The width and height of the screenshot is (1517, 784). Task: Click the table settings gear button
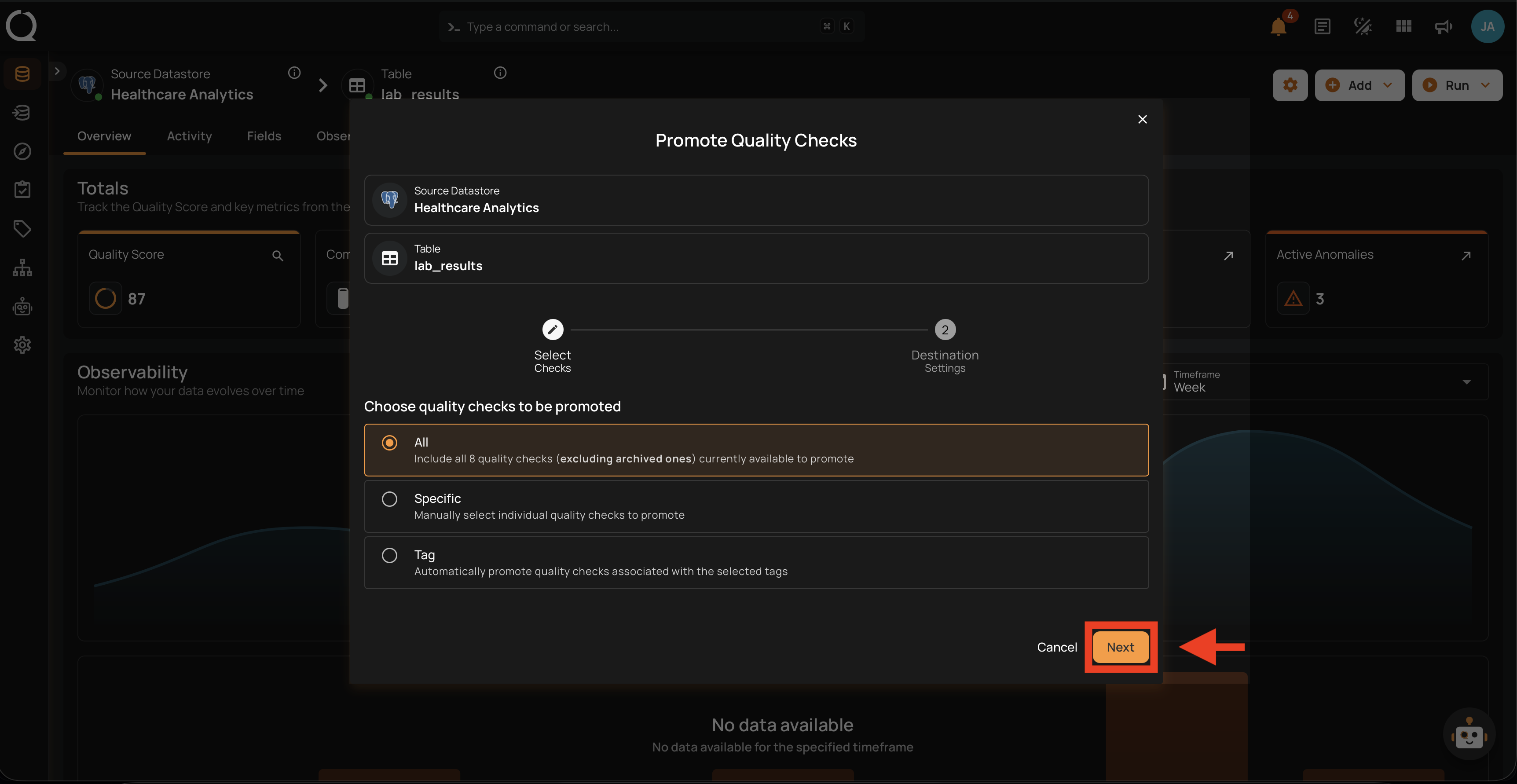pos(1290,85)
